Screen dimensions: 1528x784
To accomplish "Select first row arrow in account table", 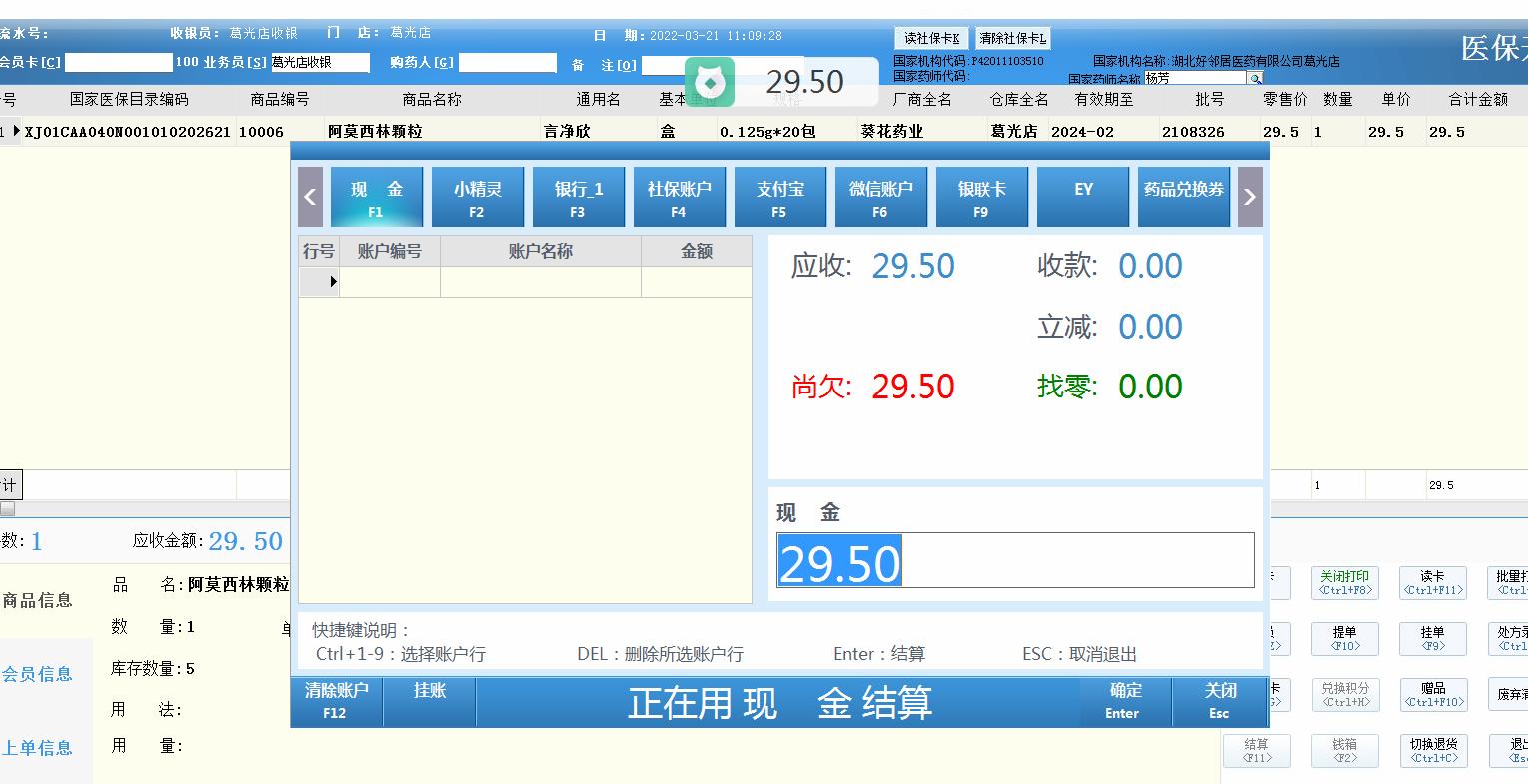I will point(320,282).
